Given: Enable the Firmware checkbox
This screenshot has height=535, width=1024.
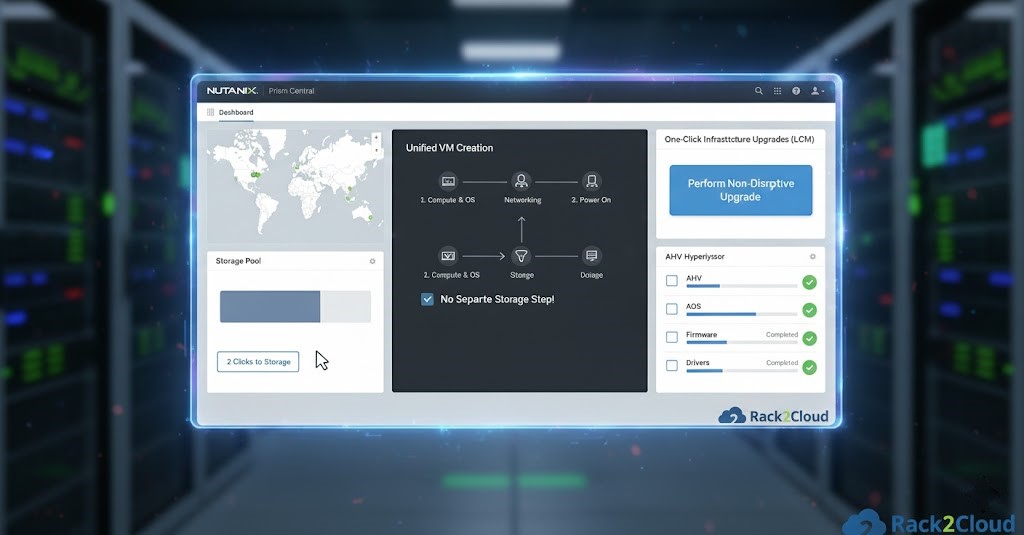Looking at the screenshot, I should [x=672, y=337].
